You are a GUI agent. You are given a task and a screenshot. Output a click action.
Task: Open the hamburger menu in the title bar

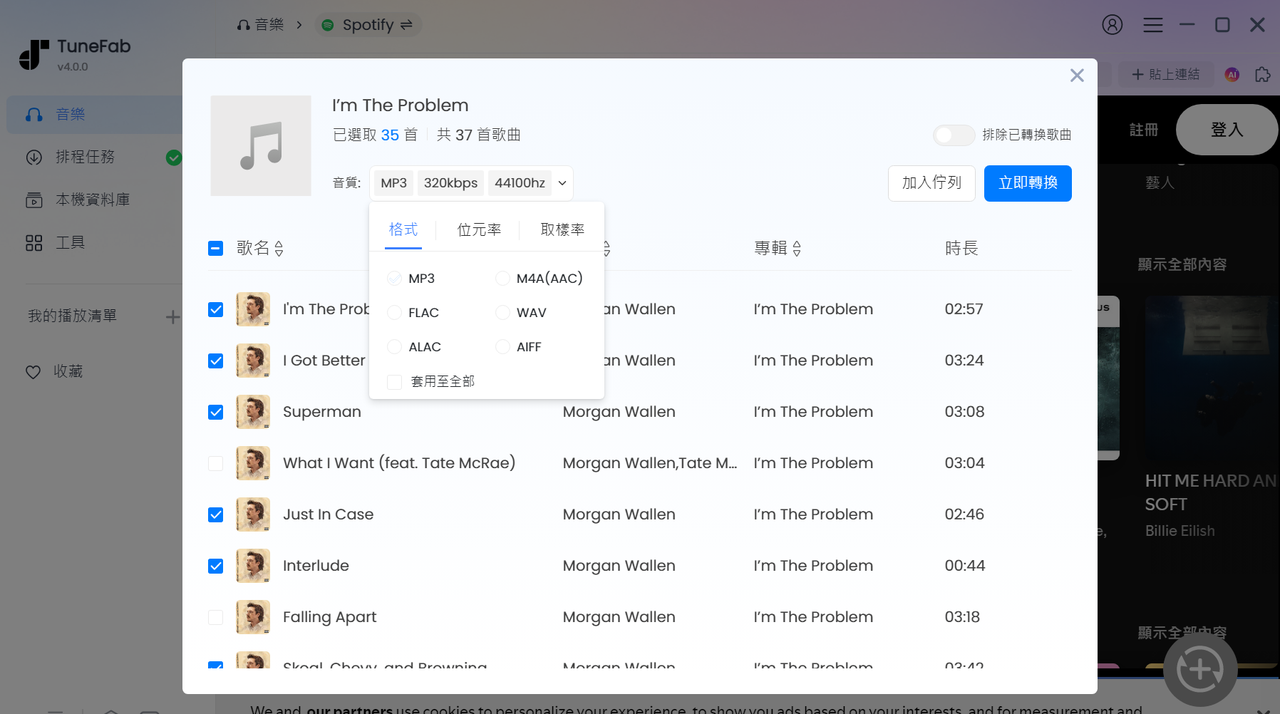[x=1152, y=25]
